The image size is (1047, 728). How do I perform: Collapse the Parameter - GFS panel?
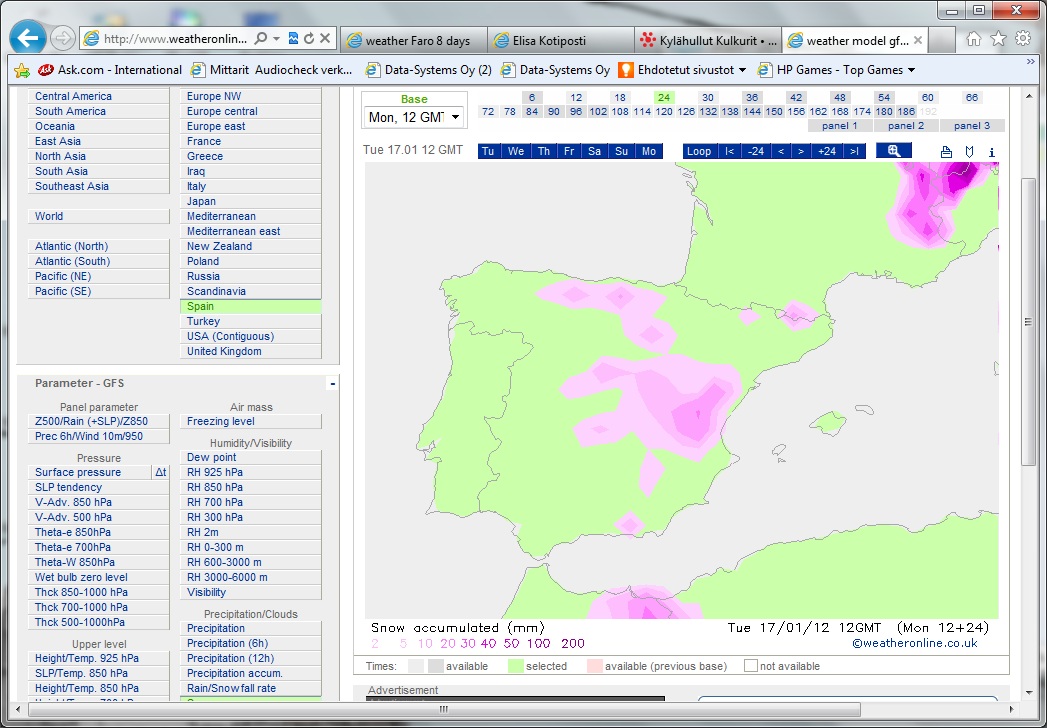coord(332,383)
